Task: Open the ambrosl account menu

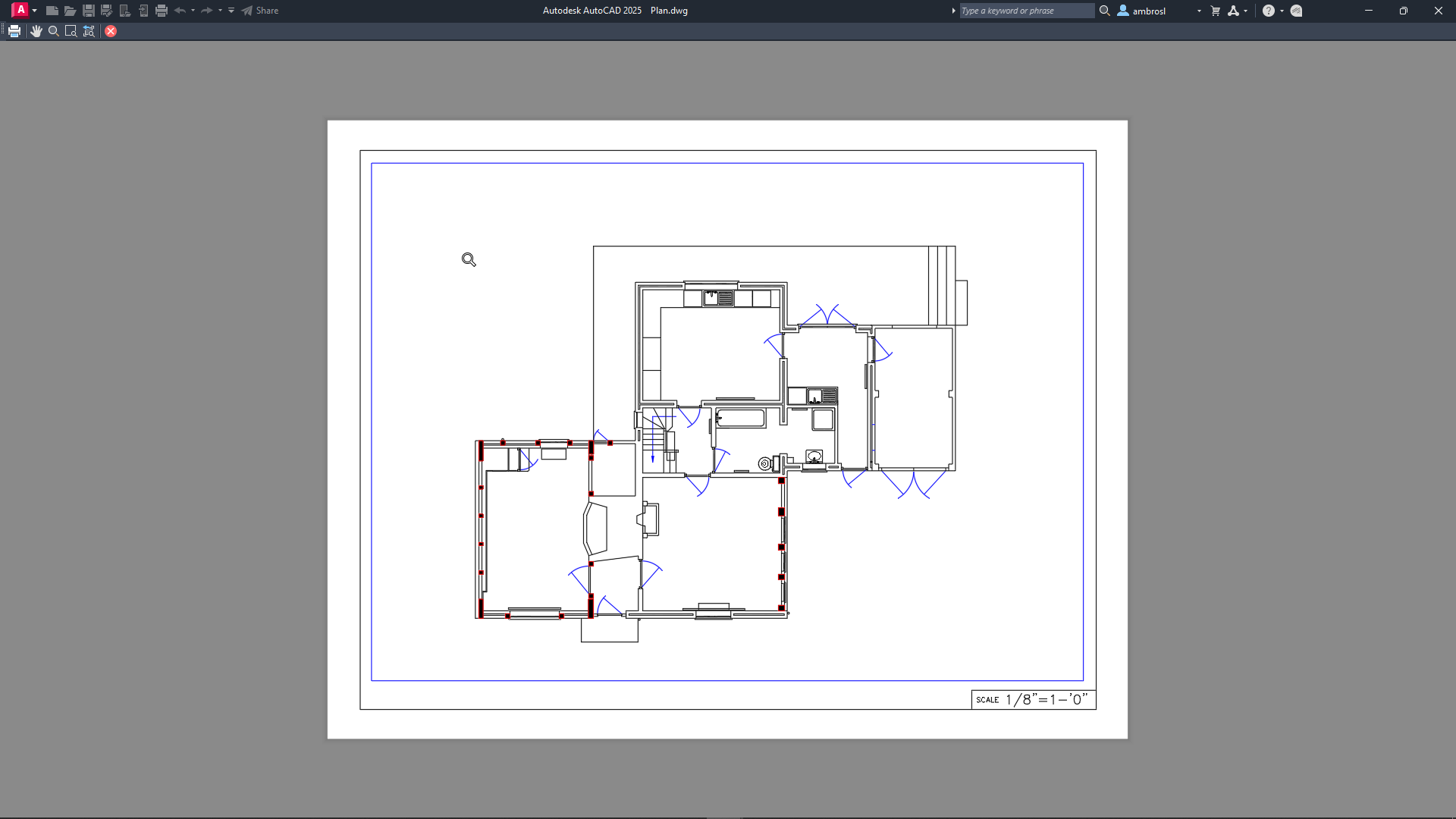Action: pyautogui.click(x=1147, y=11)
